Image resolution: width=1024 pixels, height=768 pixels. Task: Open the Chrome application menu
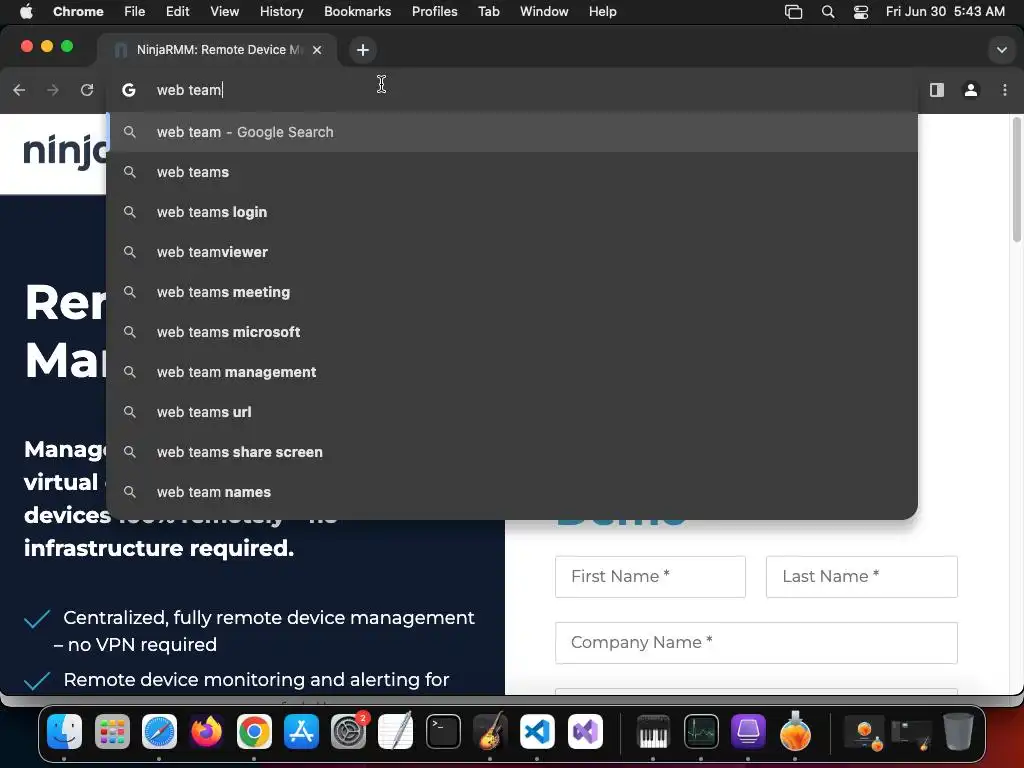(78, 11)
